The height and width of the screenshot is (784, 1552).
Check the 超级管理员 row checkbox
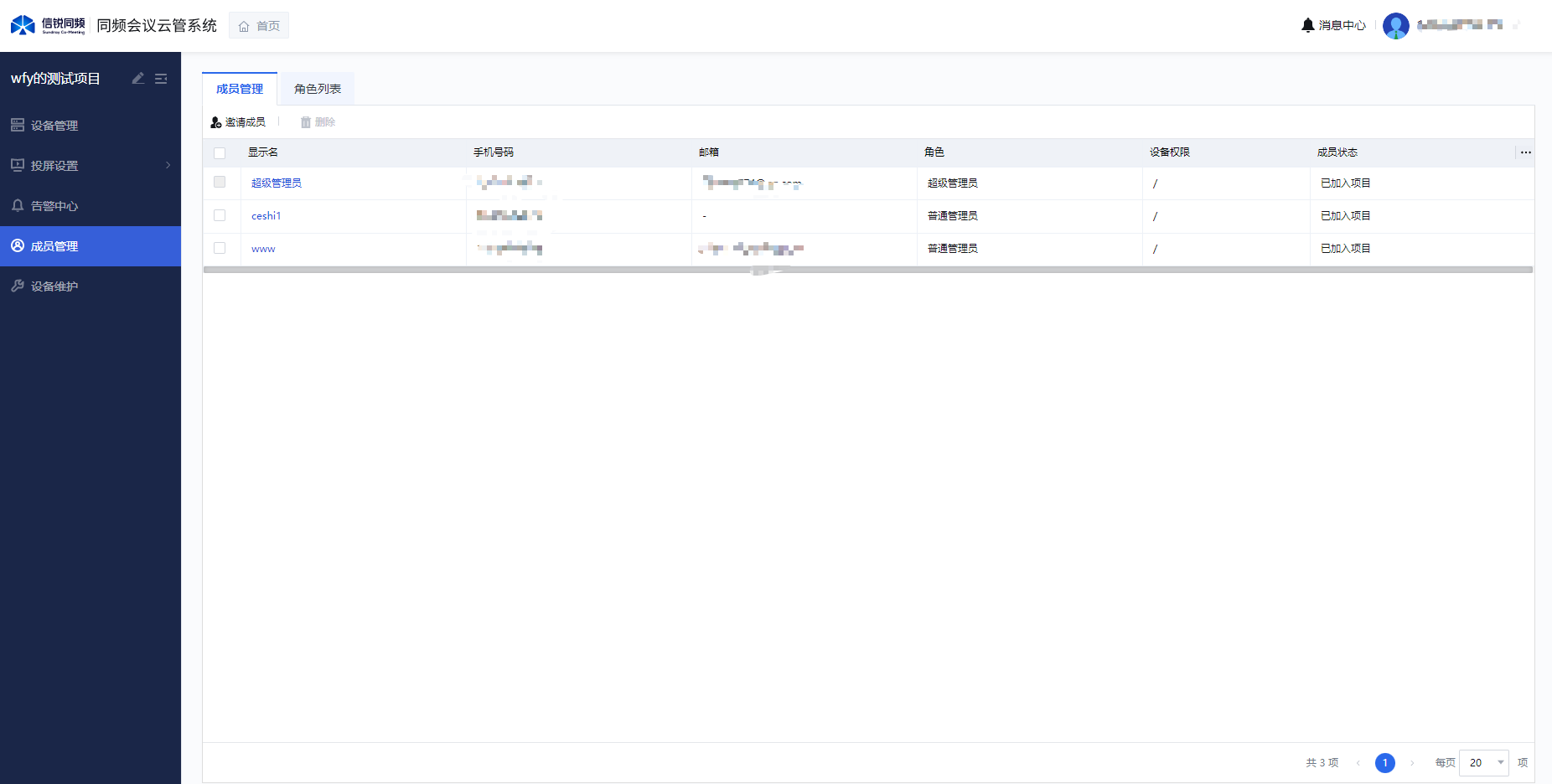(220, 182)
